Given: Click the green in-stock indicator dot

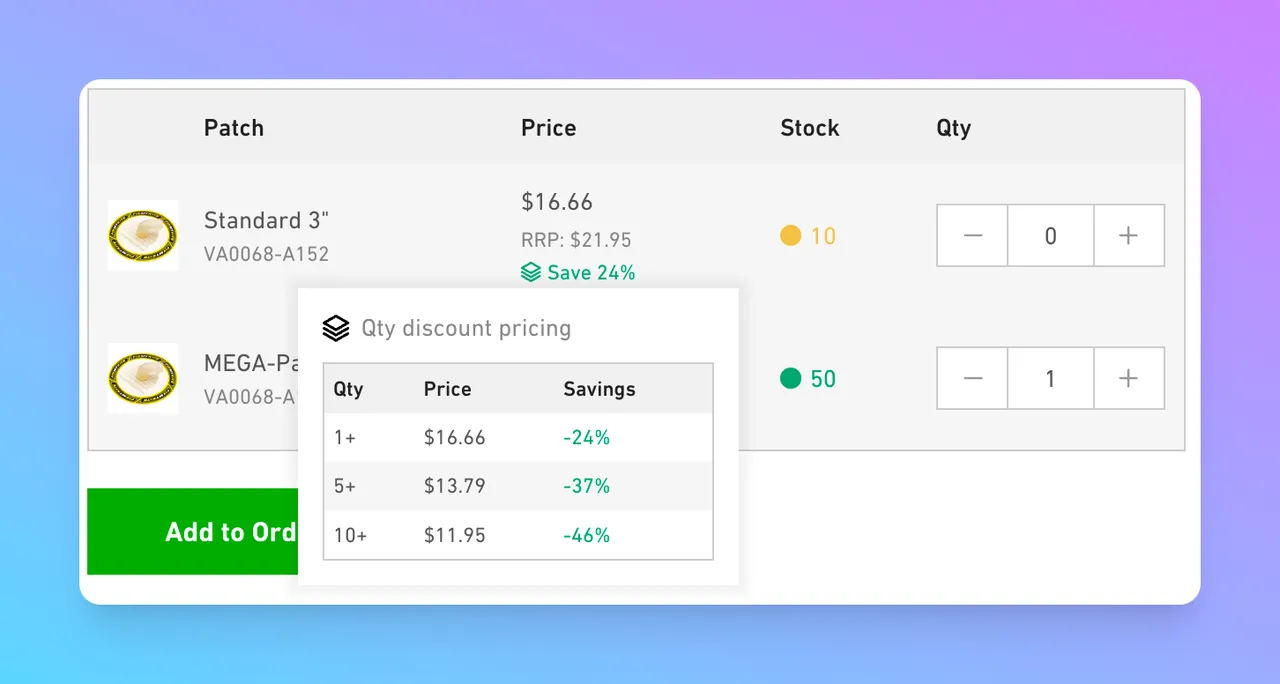Looking at the screenshot, I should pyautogui.click(x=790, y=379).
